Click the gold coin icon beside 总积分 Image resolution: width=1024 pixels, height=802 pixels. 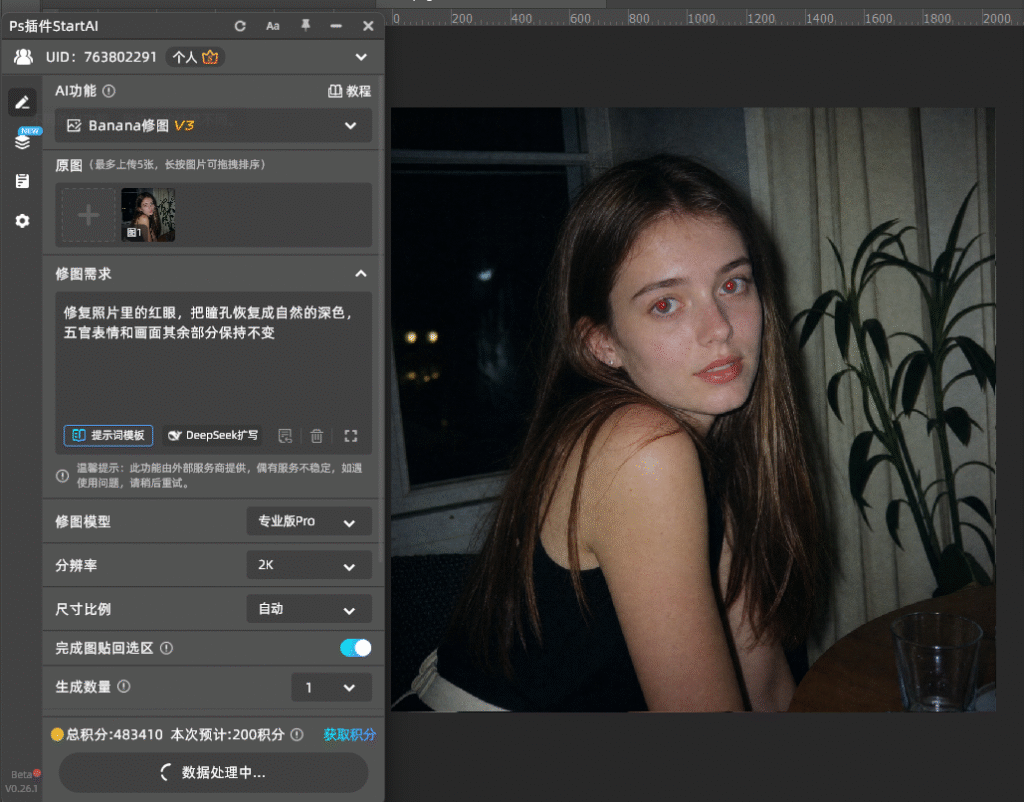tap(57, 735)
